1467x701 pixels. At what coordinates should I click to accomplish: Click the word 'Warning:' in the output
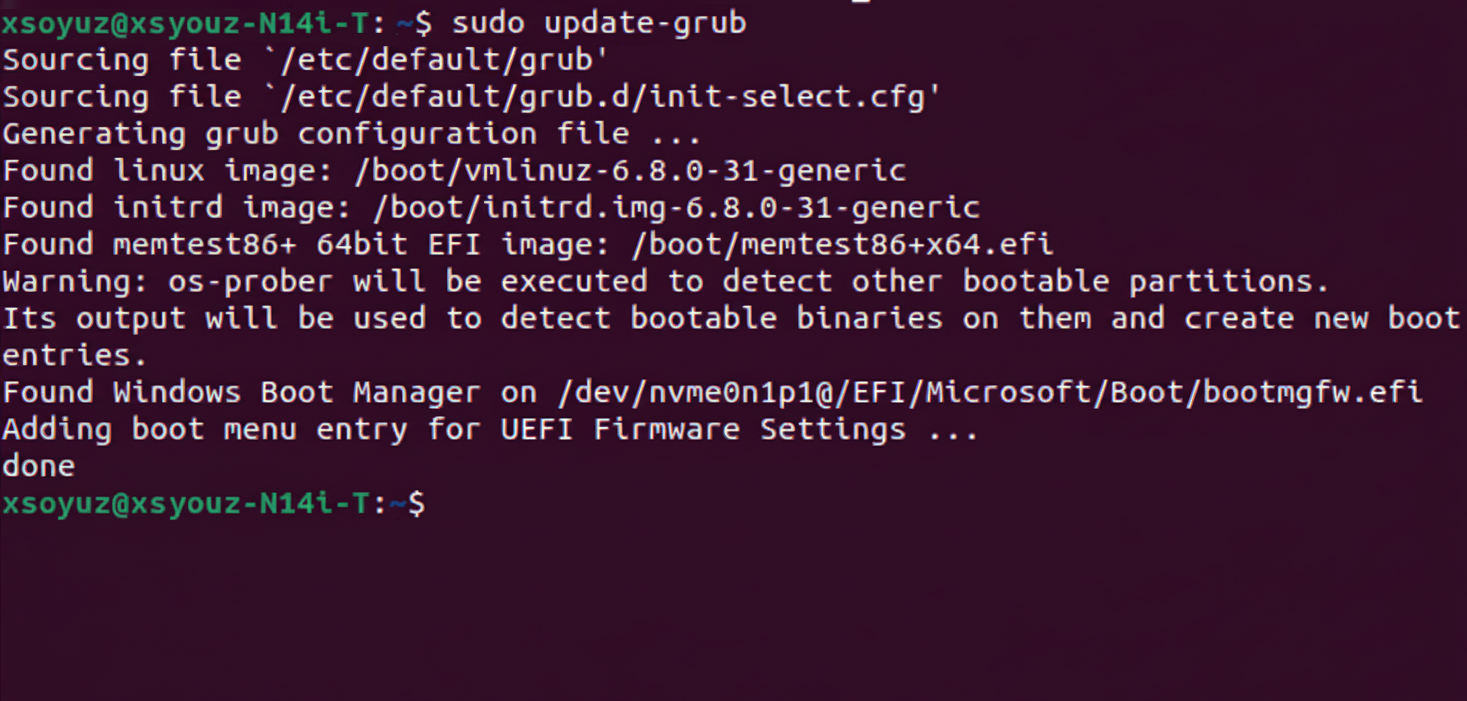pyautogui.click(x=75, y=281)
